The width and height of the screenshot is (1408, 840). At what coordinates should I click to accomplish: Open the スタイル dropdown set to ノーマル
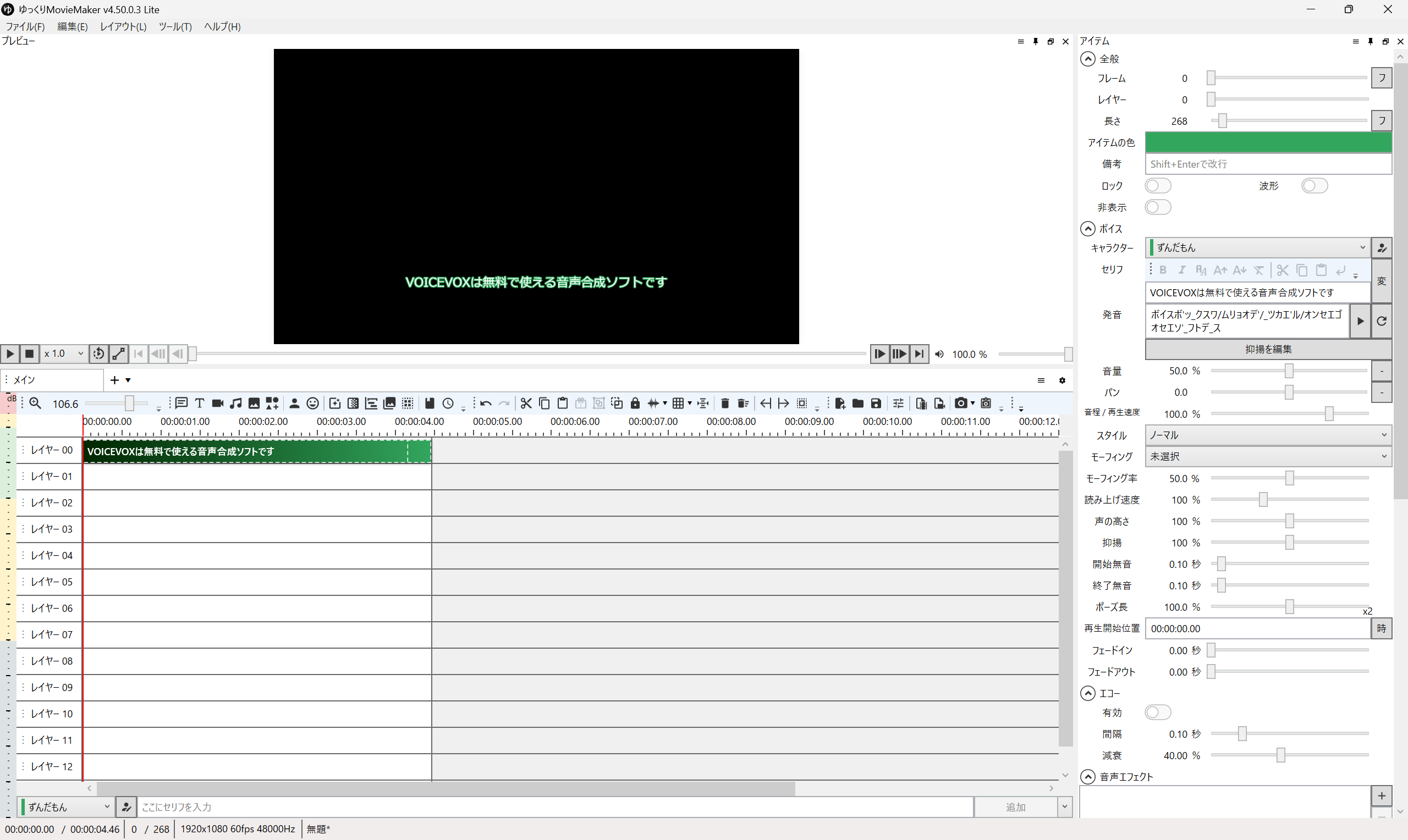click(1267, 435)
